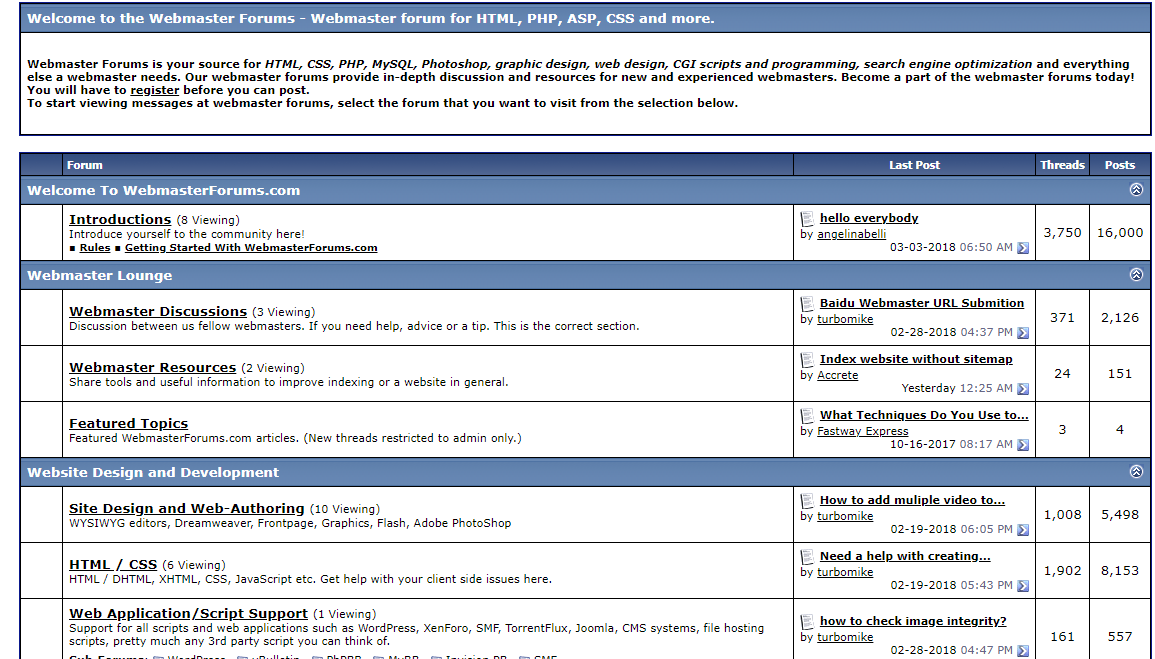This screenshot has width=1155, height=659.
Task: Click post icon beside 'Index website without sitemap'
Action: (808, 359)
